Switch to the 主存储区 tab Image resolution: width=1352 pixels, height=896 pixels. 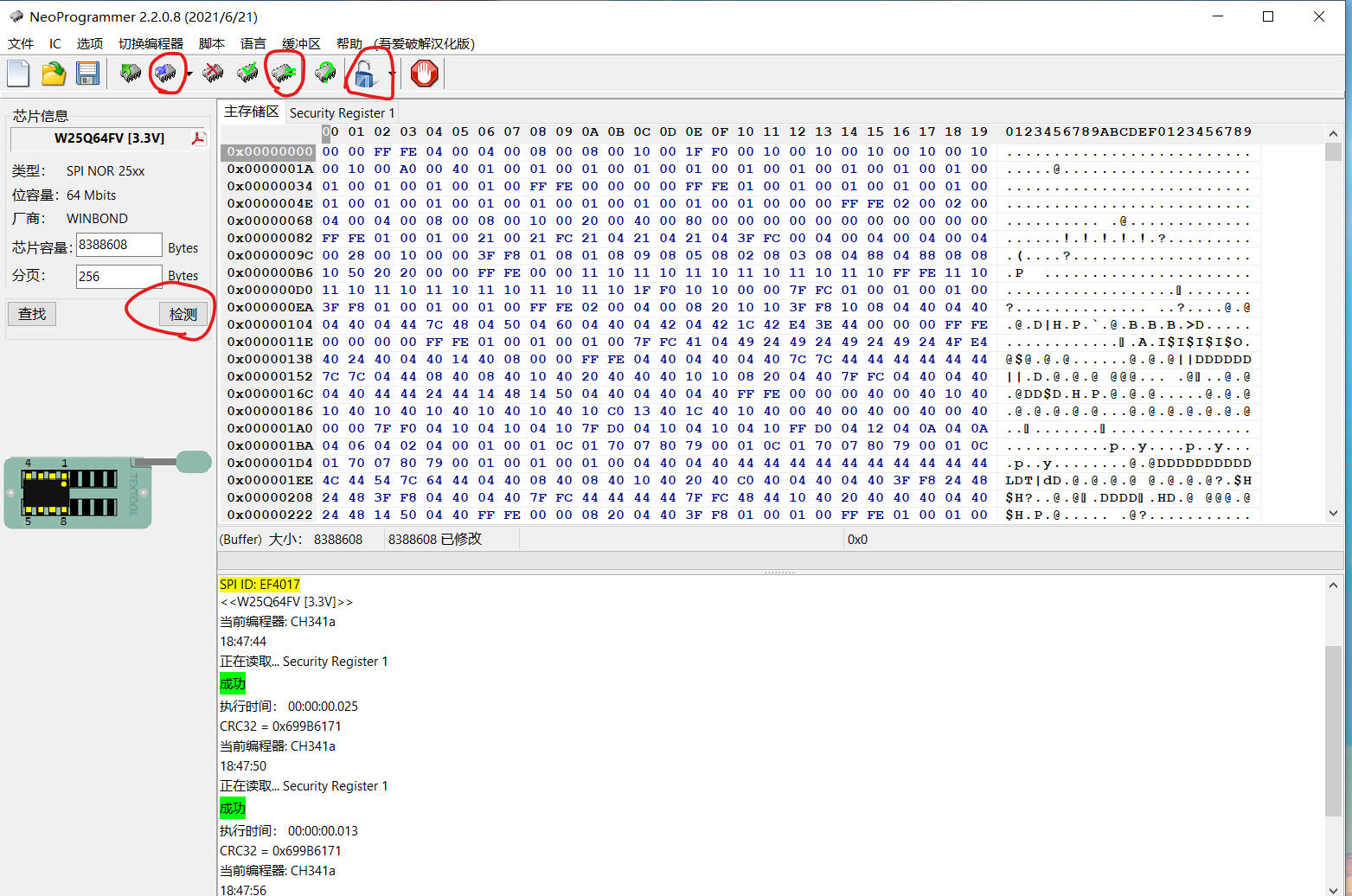(251, 112)
